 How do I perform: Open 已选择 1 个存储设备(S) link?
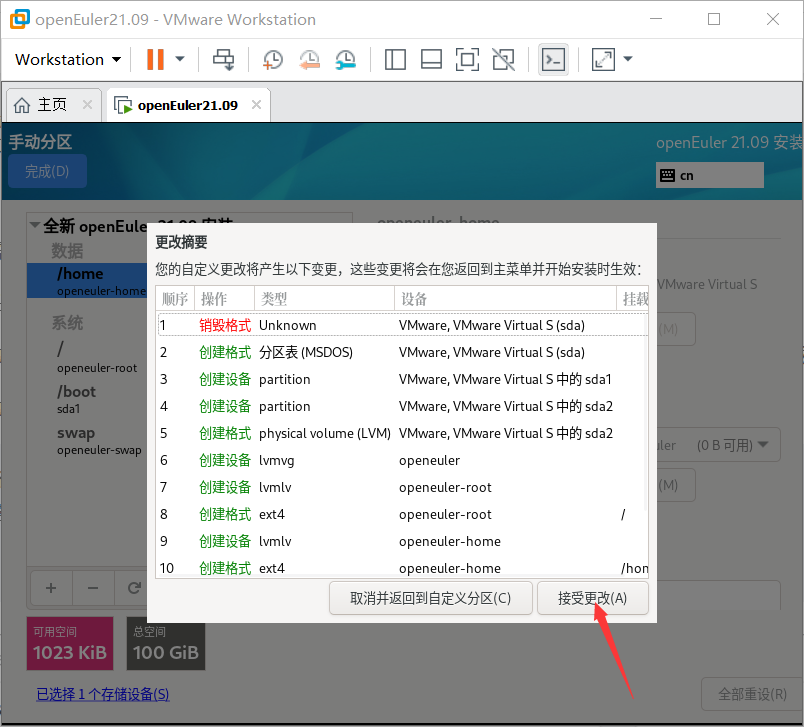click(x=103, y=694)
